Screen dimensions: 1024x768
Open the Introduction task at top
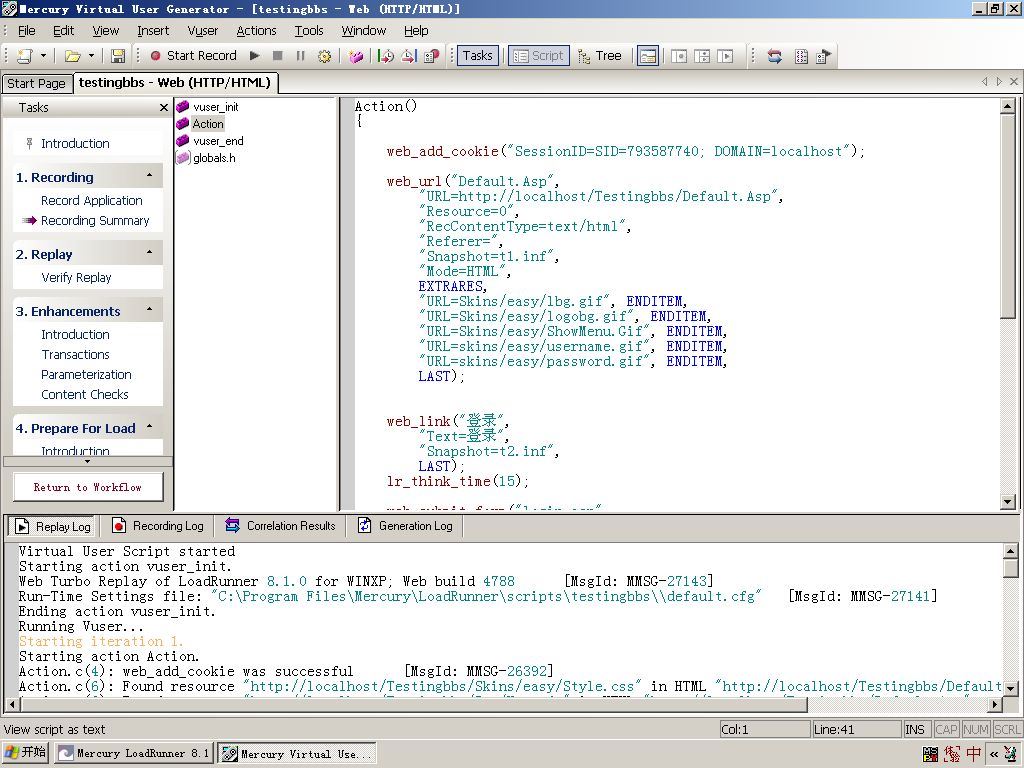tap(75, 144)
